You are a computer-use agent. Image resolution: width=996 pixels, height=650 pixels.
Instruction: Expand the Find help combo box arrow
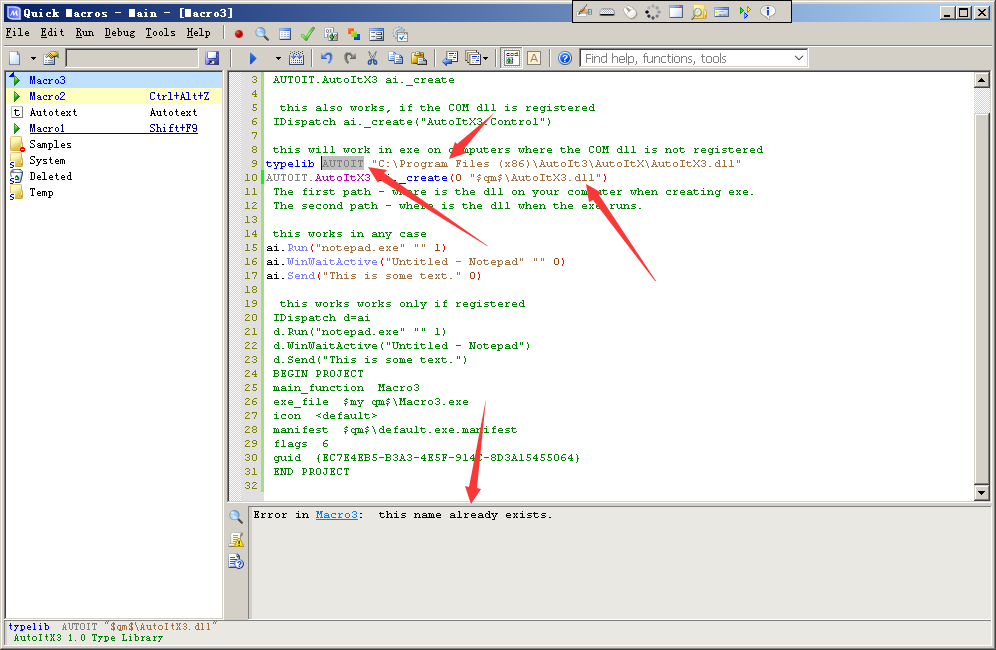click(798, 58)
